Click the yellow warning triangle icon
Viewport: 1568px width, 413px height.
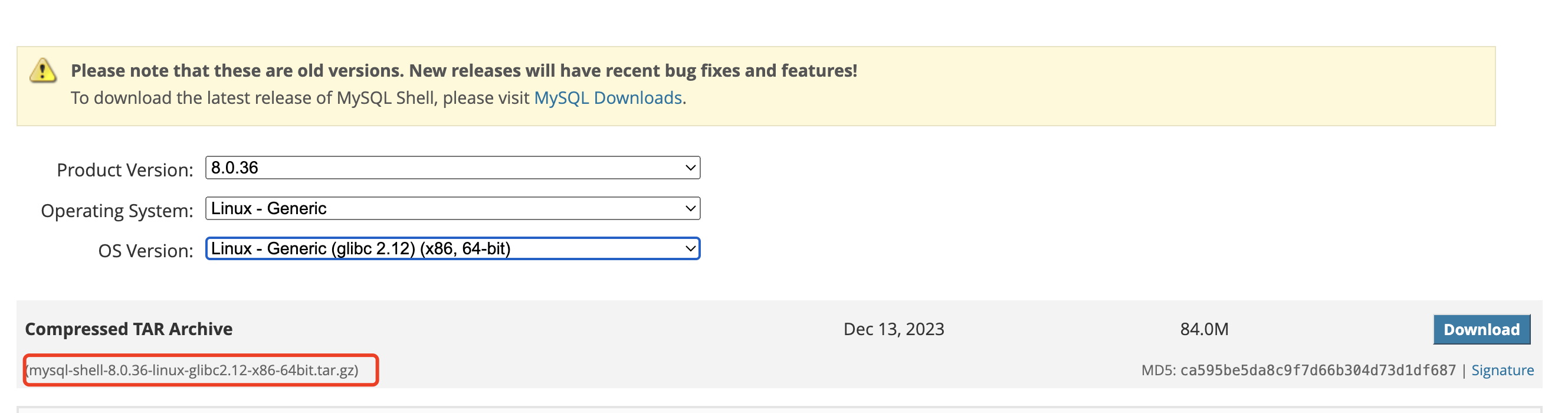coord(42,71)
